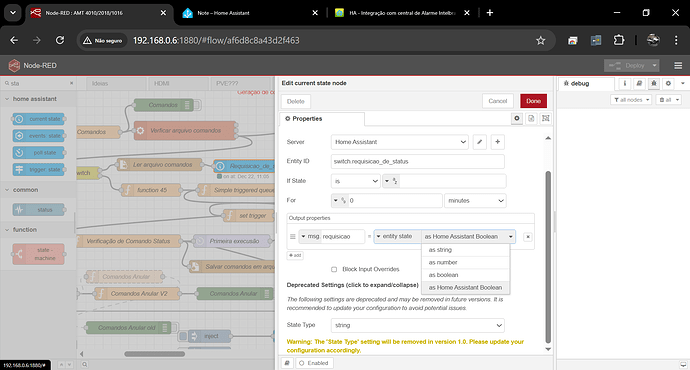The image size is (690, 370).
Task: Bookmark this page with star icon
Action: (x=540, y=40)
